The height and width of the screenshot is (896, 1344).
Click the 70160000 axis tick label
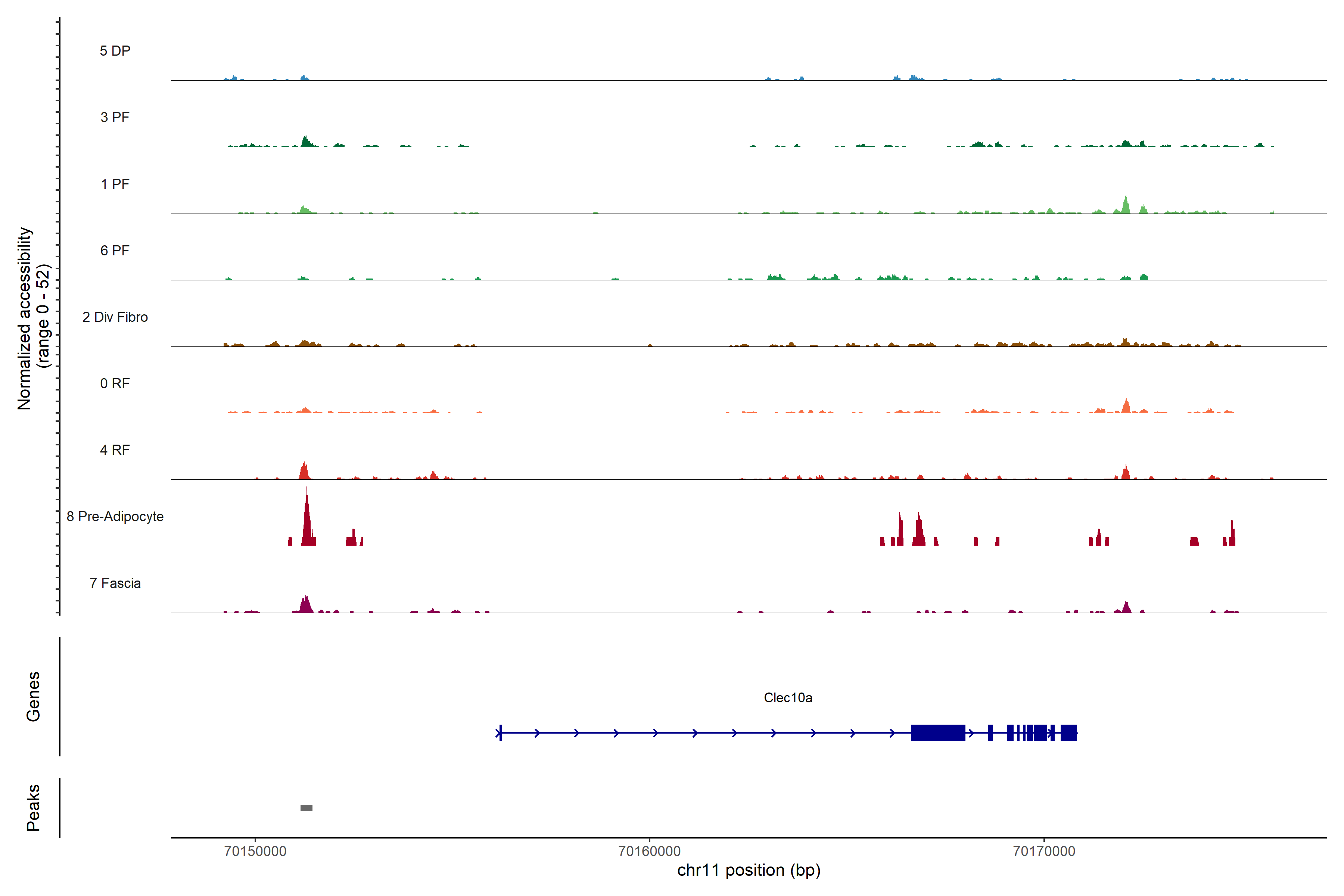[x=650, y=851]
